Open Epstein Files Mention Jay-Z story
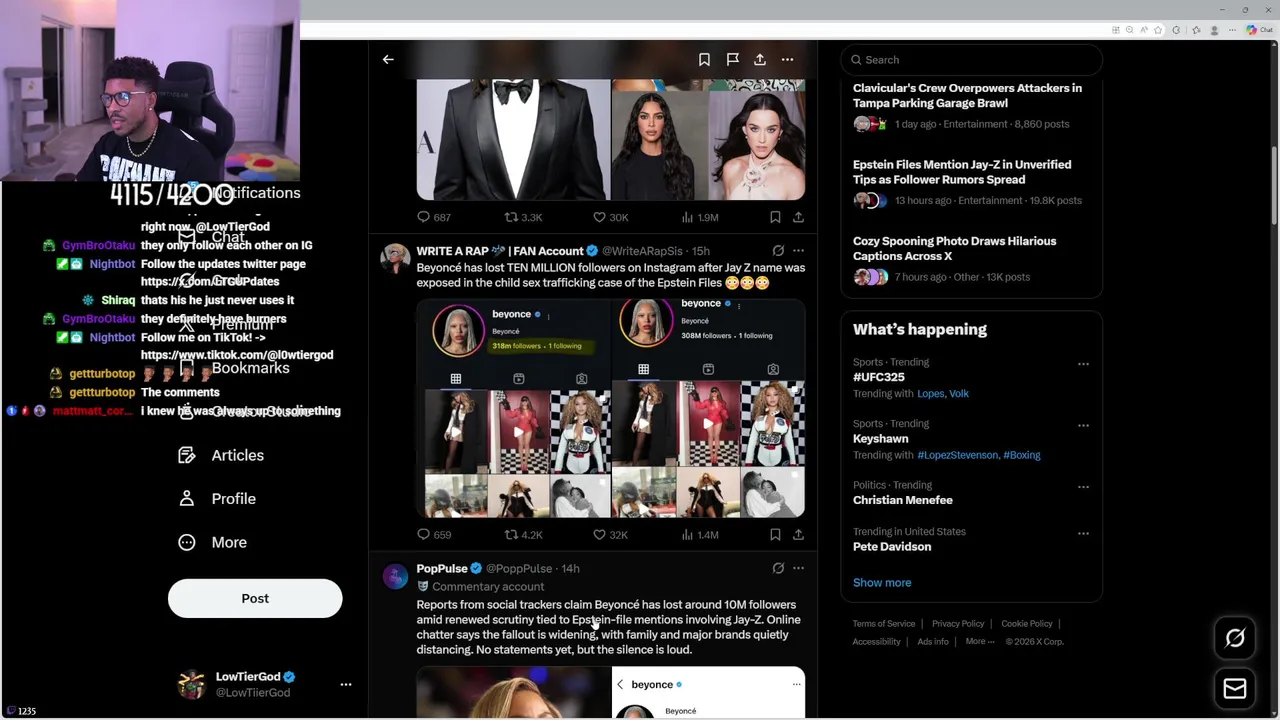This screenshot has height=720, width=1280. [971, 184]
